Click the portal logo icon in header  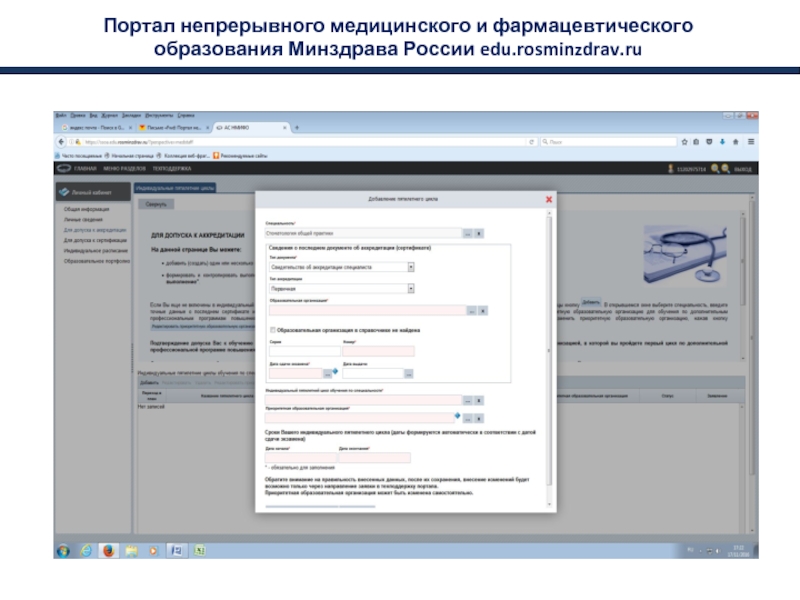pyautogui.click(x=64, y=168)
